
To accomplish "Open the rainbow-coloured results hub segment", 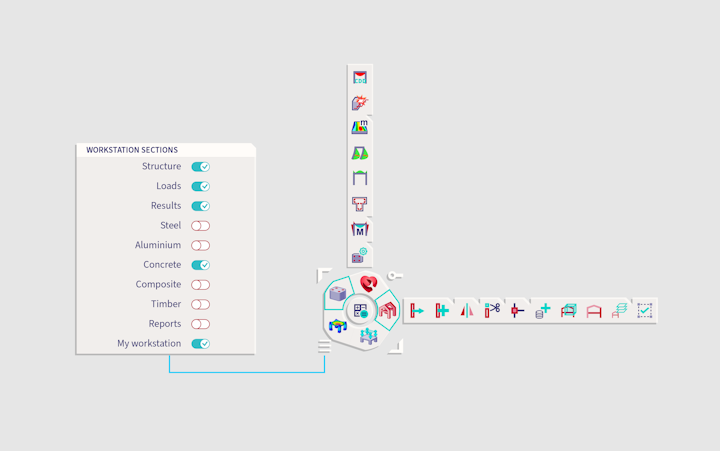I will 338,326.
